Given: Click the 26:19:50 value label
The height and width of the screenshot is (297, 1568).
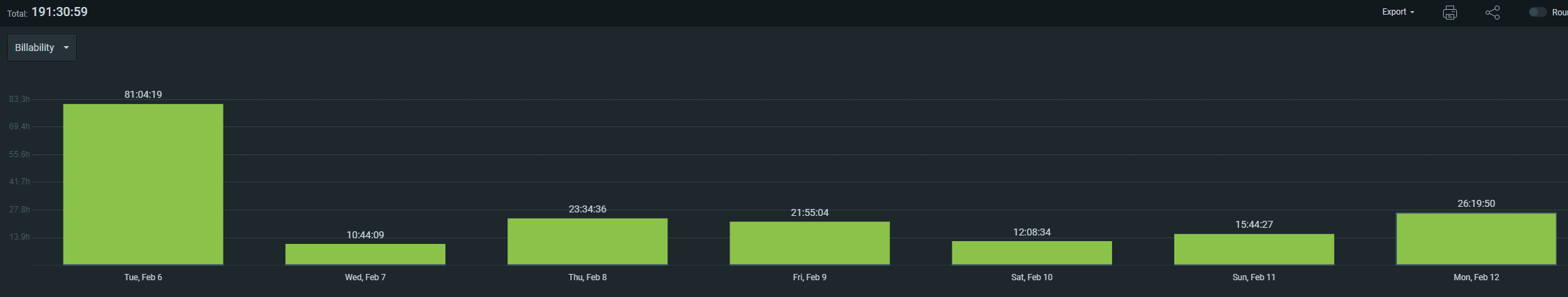Looking at the screenshot, I should 1476,203.
